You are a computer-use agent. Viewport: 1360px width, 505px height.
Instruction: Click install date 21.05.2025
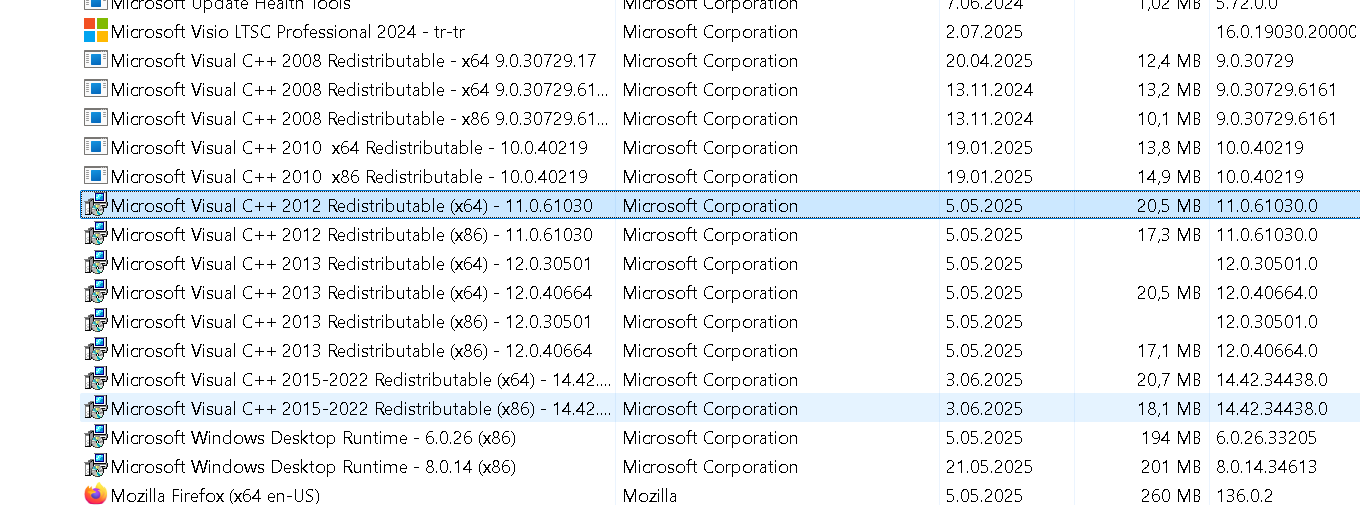pyautogui.click(x=989, y=467)
